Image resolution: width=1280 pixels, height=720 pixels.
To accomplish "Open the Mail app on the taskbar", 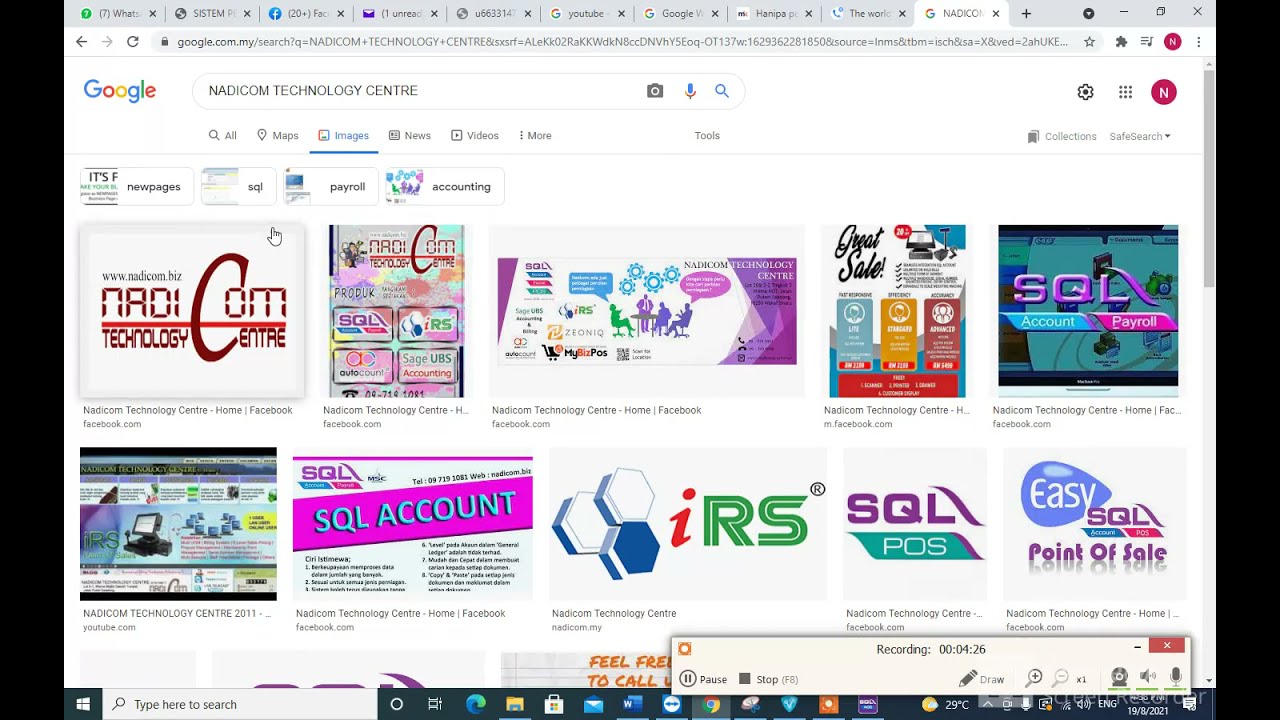I will [593, 704].
